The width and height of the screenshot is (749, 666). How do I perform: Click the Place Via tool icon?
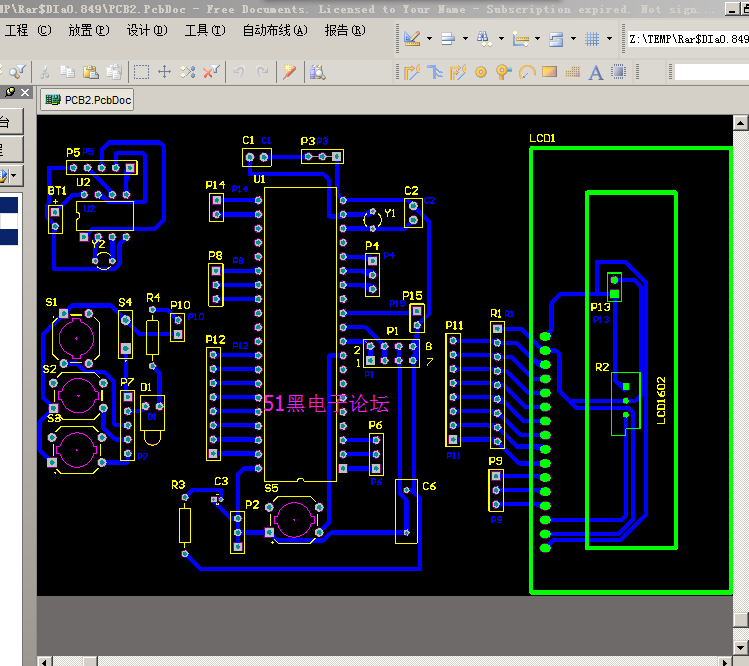[503, 72]
